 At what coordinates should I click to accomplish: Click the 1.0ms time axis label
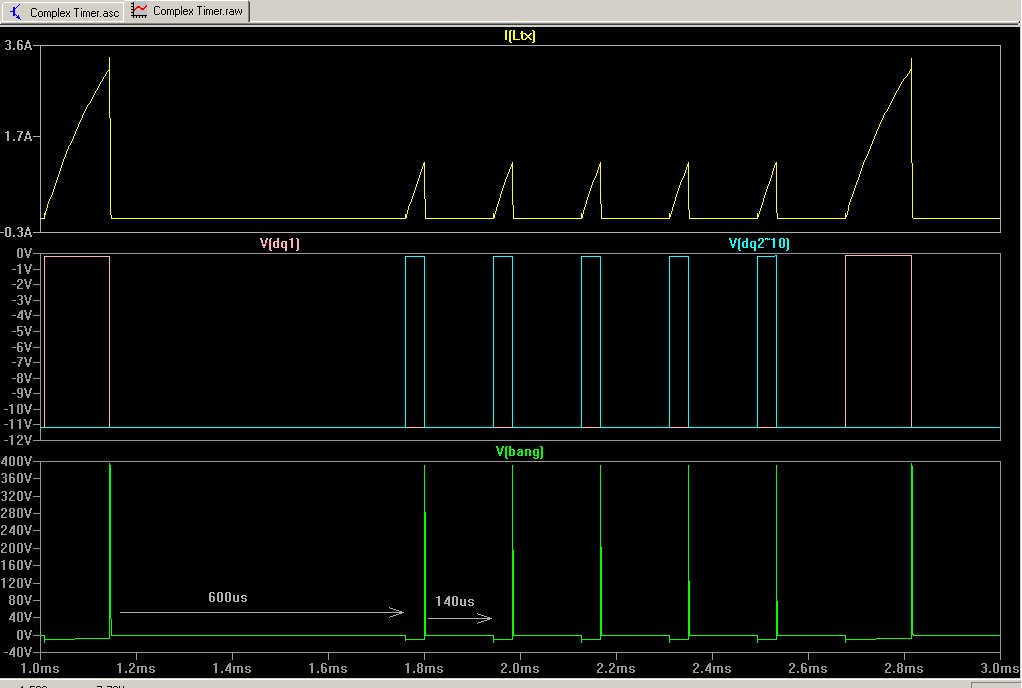[40, 668]
